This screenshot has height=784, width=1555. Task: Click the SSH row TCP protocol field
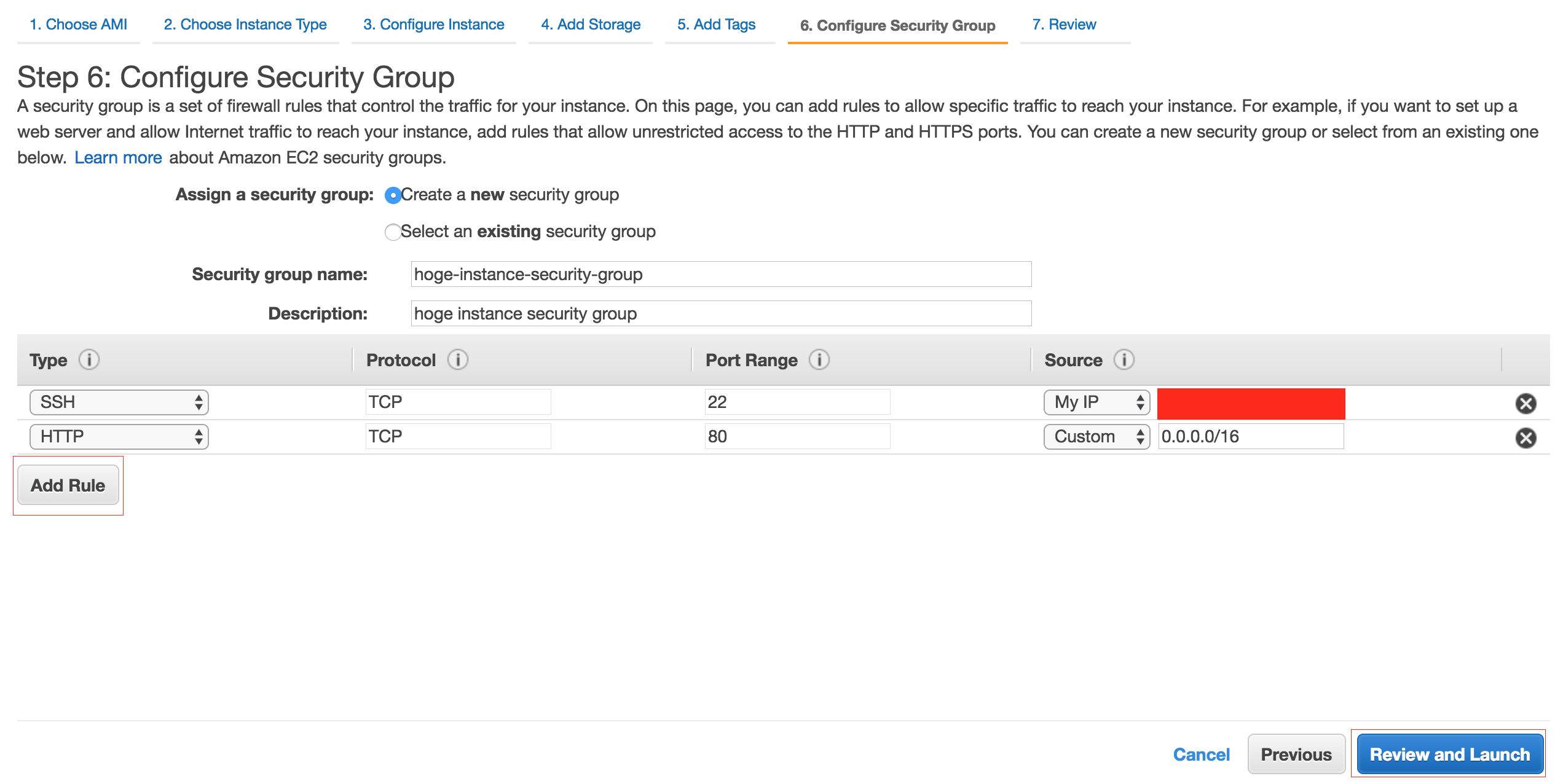pos(458,402)
